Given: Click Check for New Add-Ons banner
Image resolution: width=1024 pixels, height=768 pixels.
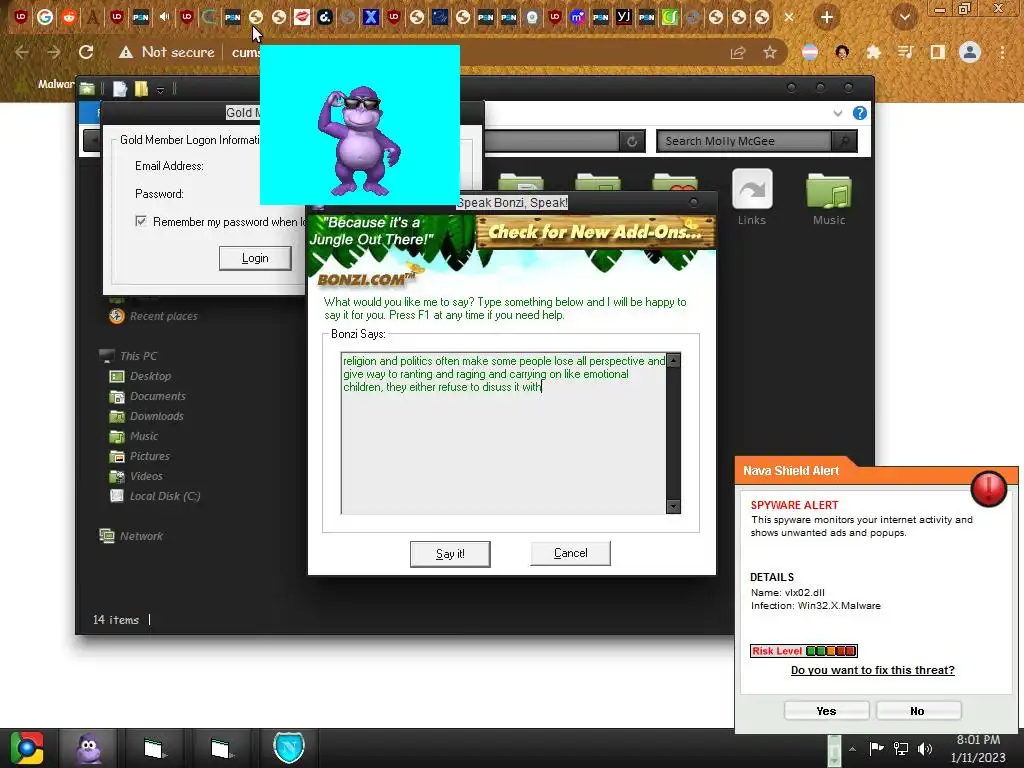Looking at the screenshot, I should pos(596,232).
